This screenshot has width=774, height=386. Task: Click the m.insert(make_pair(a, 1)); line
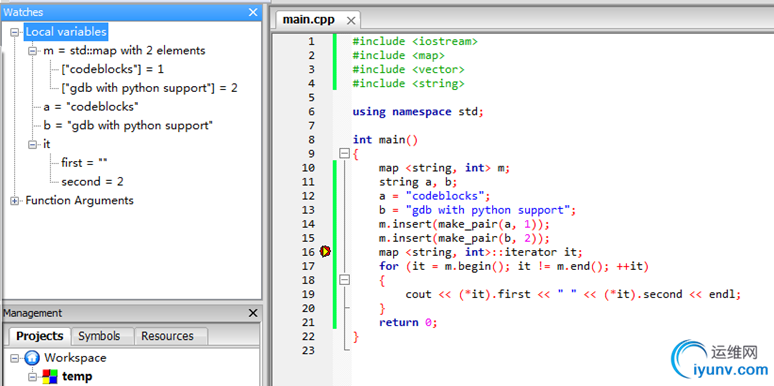point(464,224)
